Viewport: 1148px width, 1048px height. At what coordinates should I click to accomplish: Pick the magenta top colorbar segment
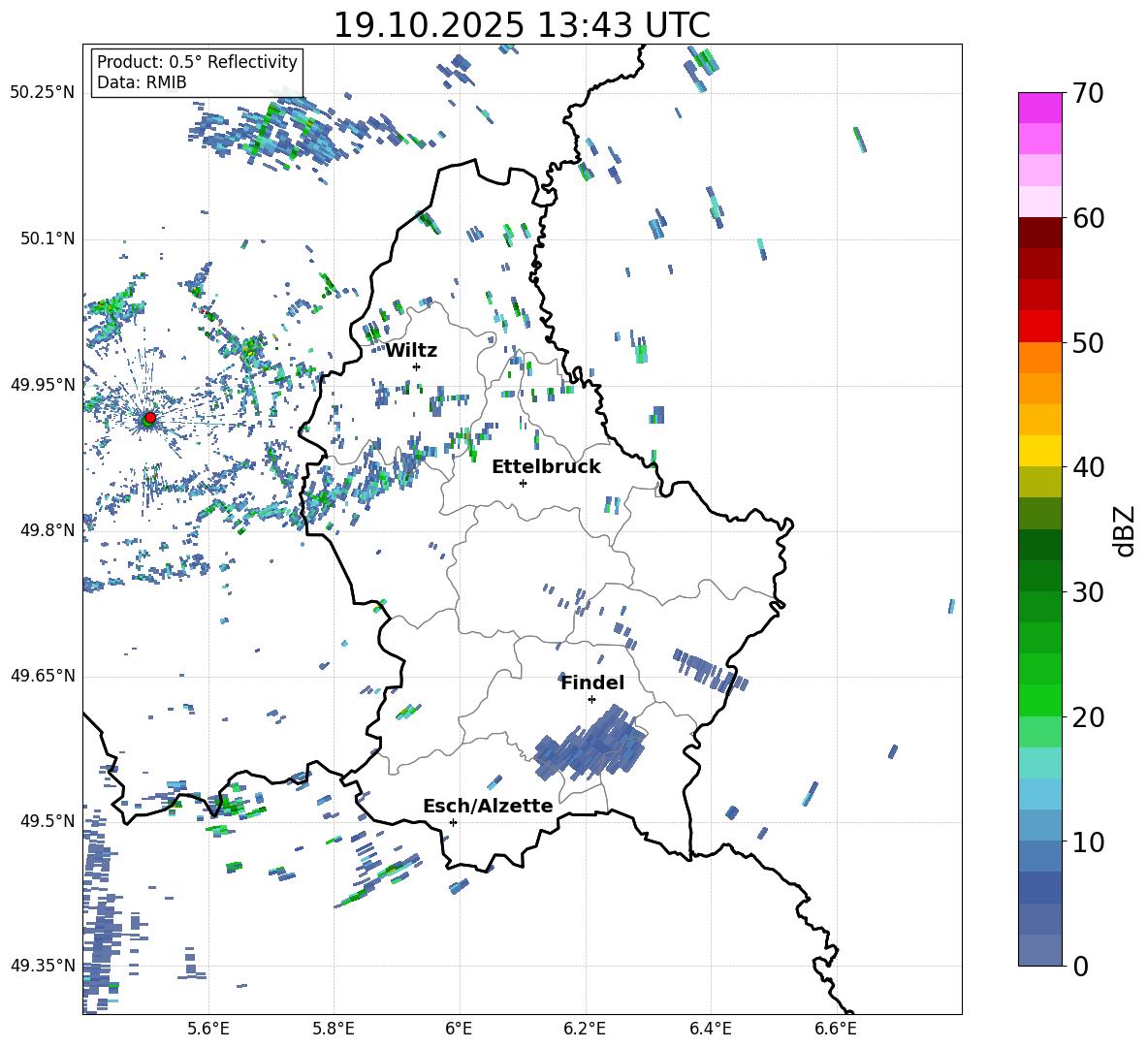pos(1040,108)
